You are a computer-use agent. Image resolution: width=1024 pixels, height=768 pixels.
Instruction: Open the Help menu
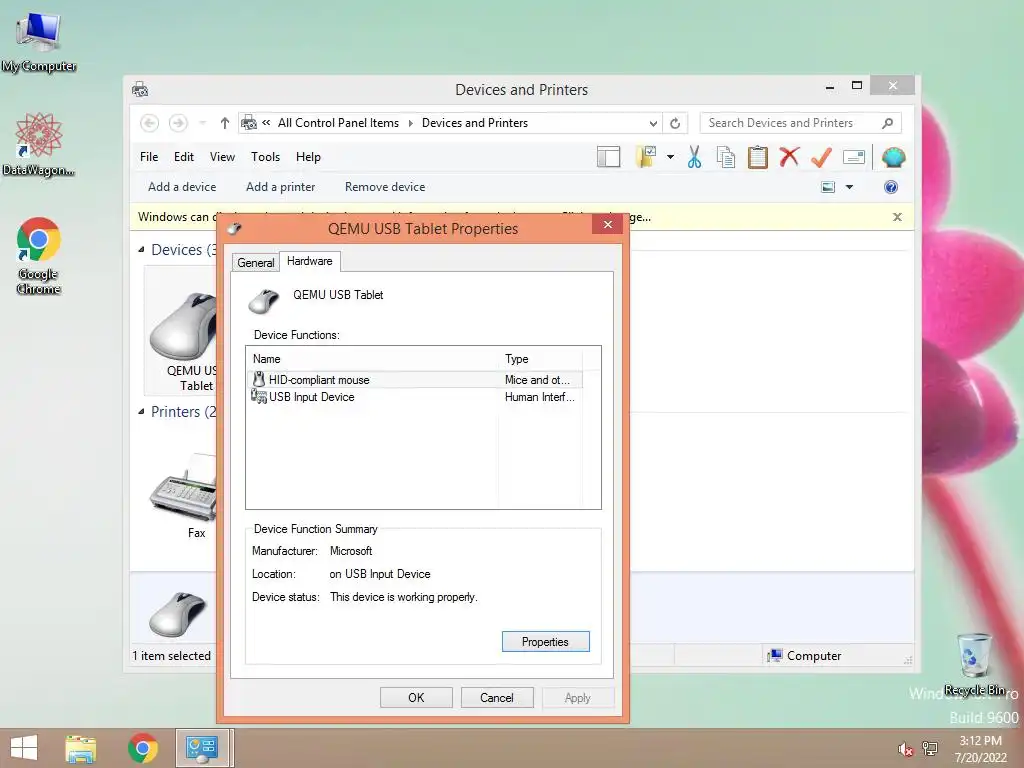click(308, 157)
